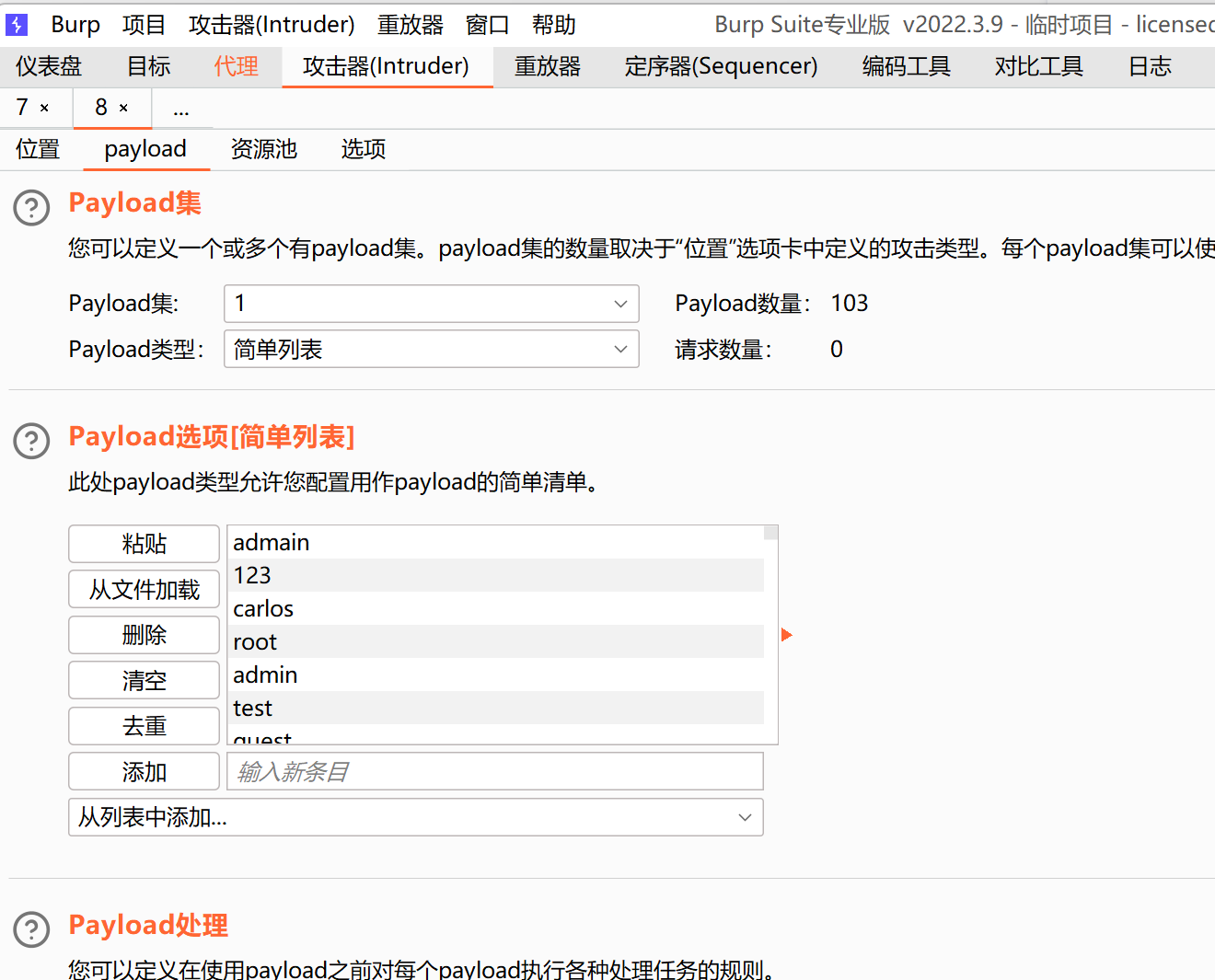Switch to the 代理 tab

tap(236, 66)
